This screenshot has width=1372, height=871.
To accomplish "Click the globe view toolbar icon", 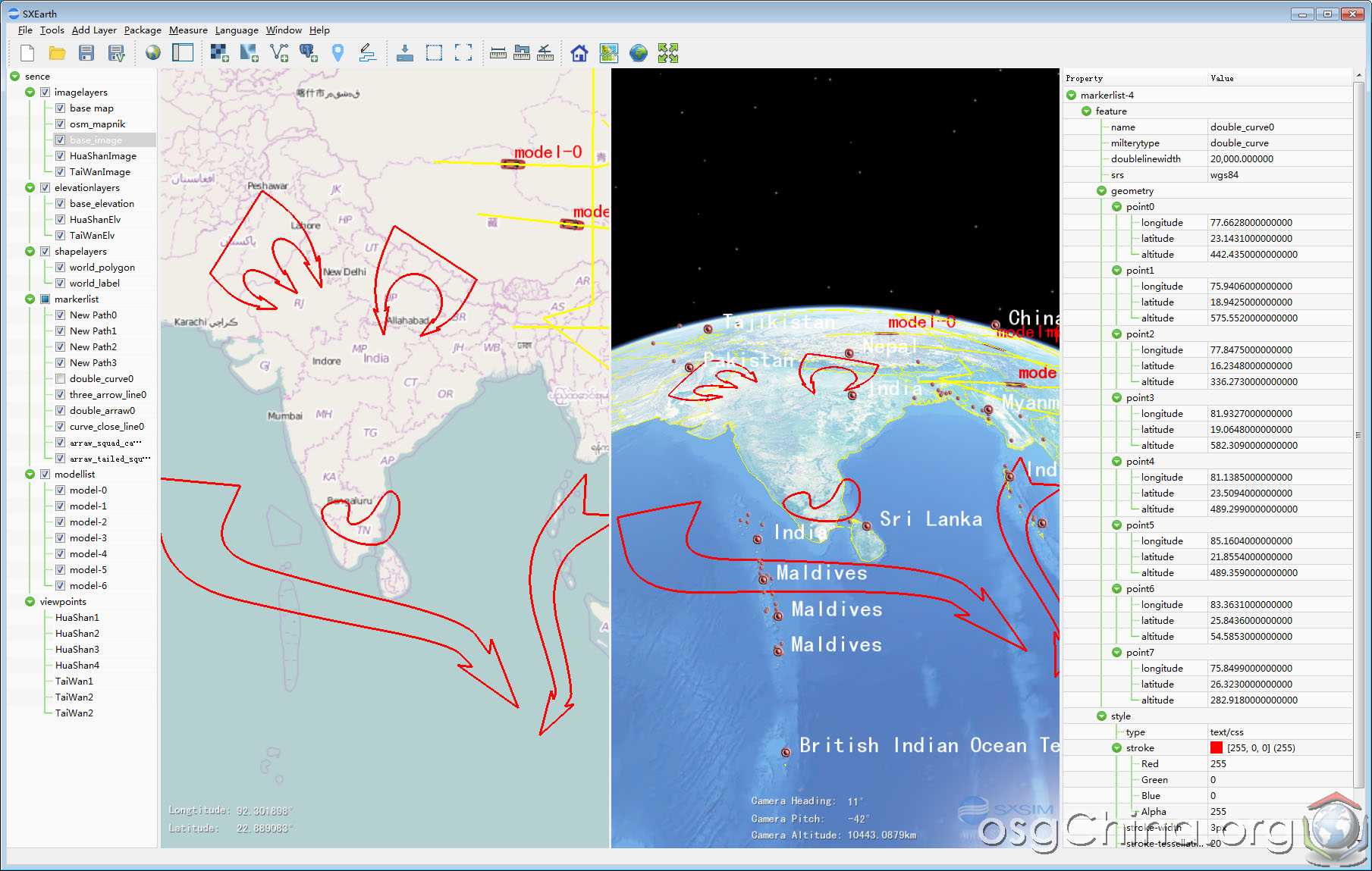I will [x=153, y=52].
